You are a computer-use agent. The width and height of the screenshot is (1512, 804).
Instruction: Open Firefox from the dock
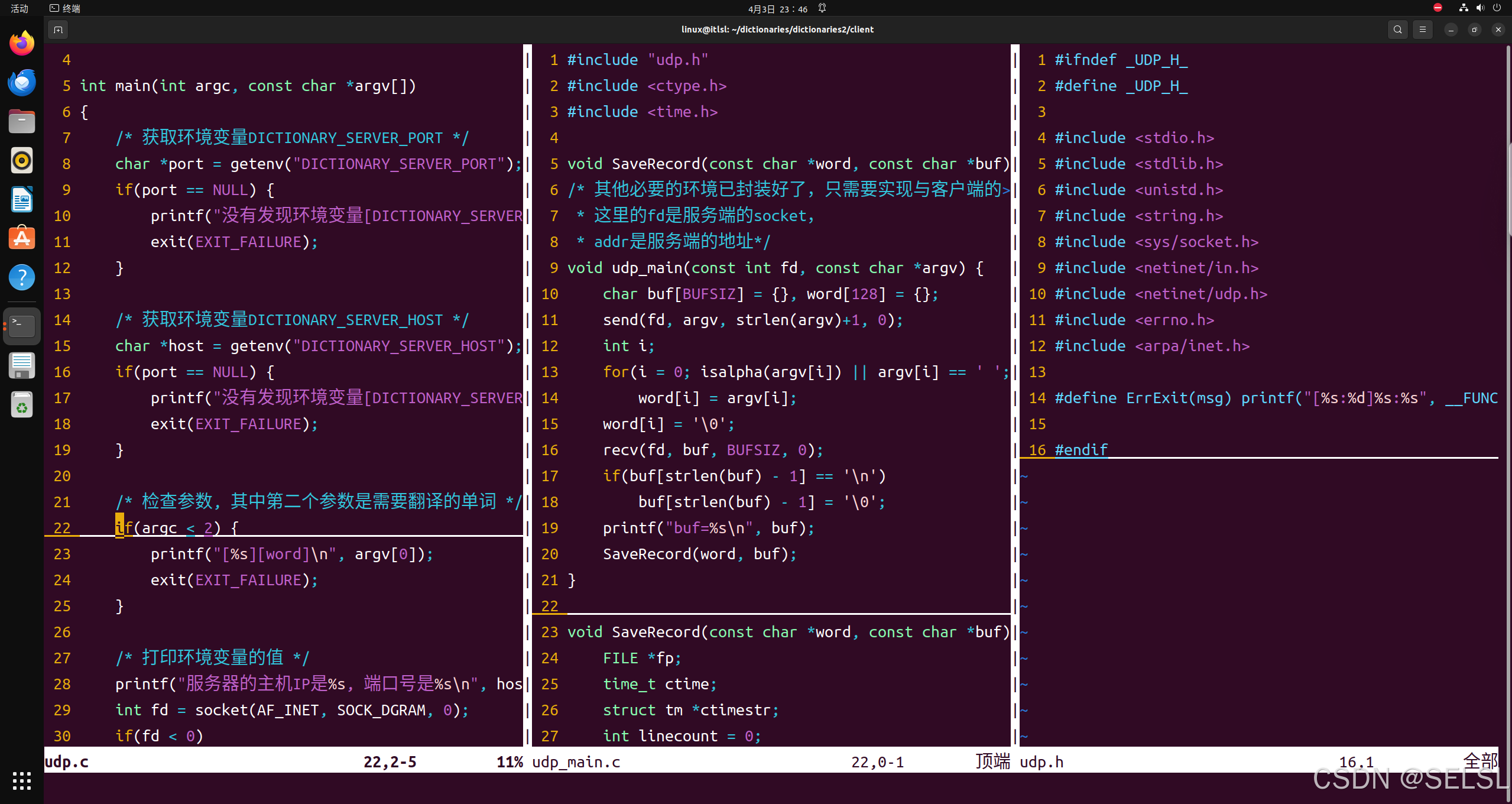[x=21, y=43]
